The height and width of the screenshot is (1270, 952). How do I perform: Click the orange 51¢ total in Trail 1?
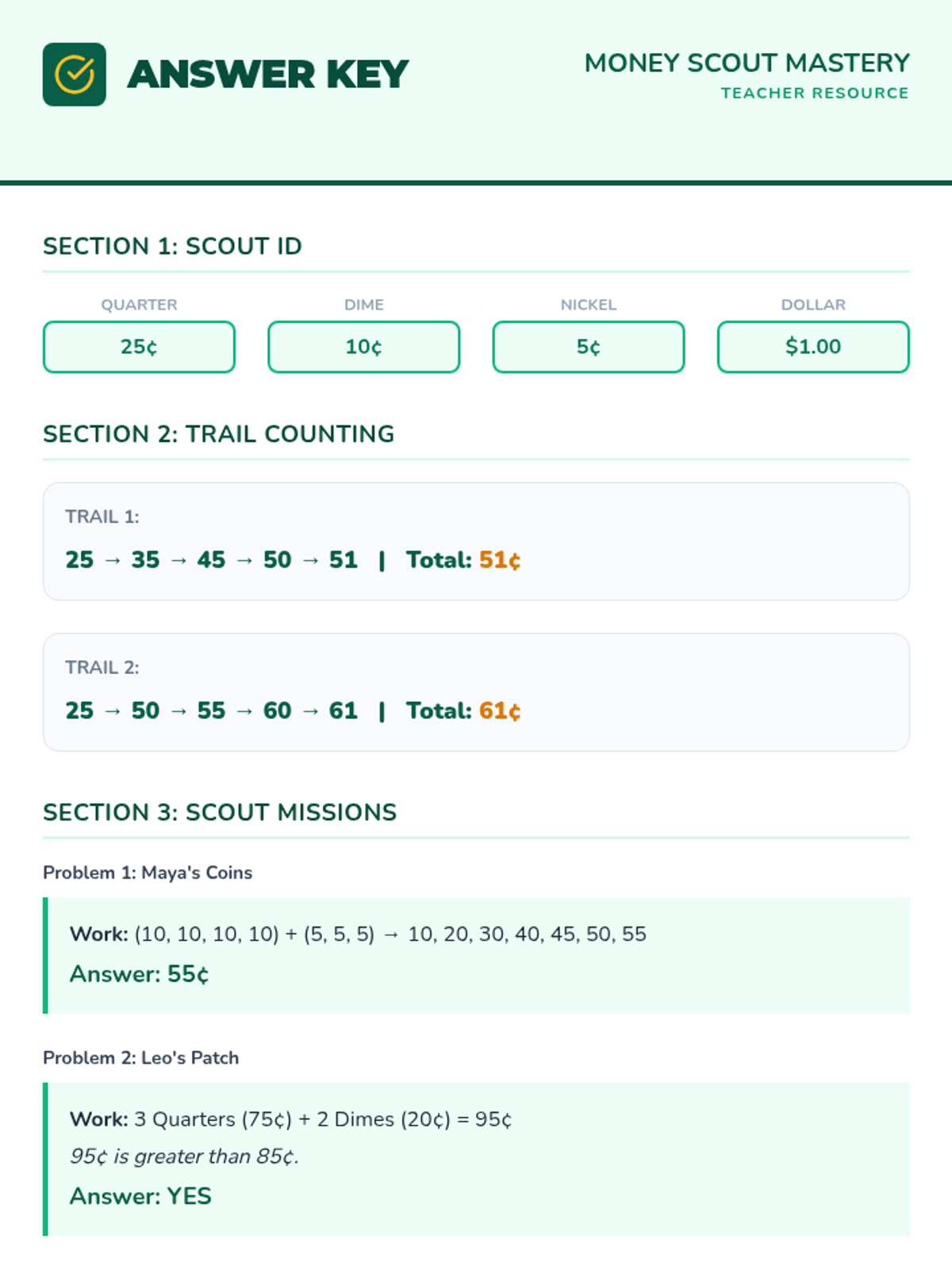pos(500,560)
